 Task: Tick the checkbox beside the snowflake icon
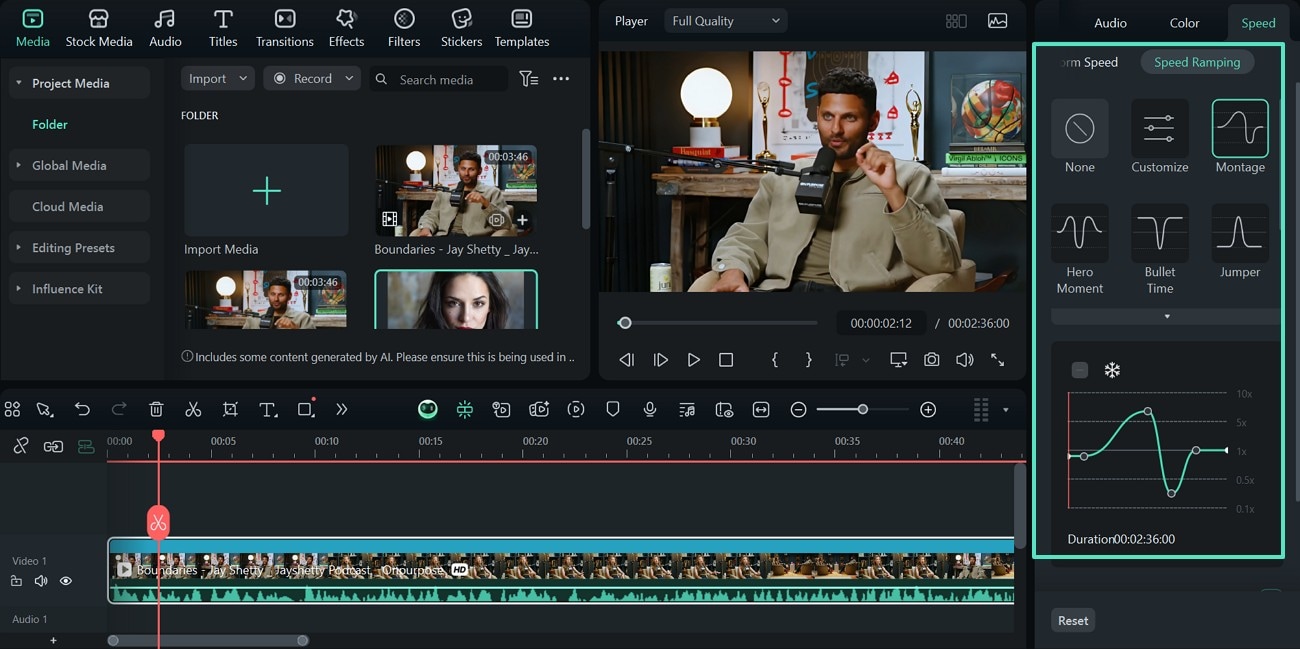coord(1079,370)
